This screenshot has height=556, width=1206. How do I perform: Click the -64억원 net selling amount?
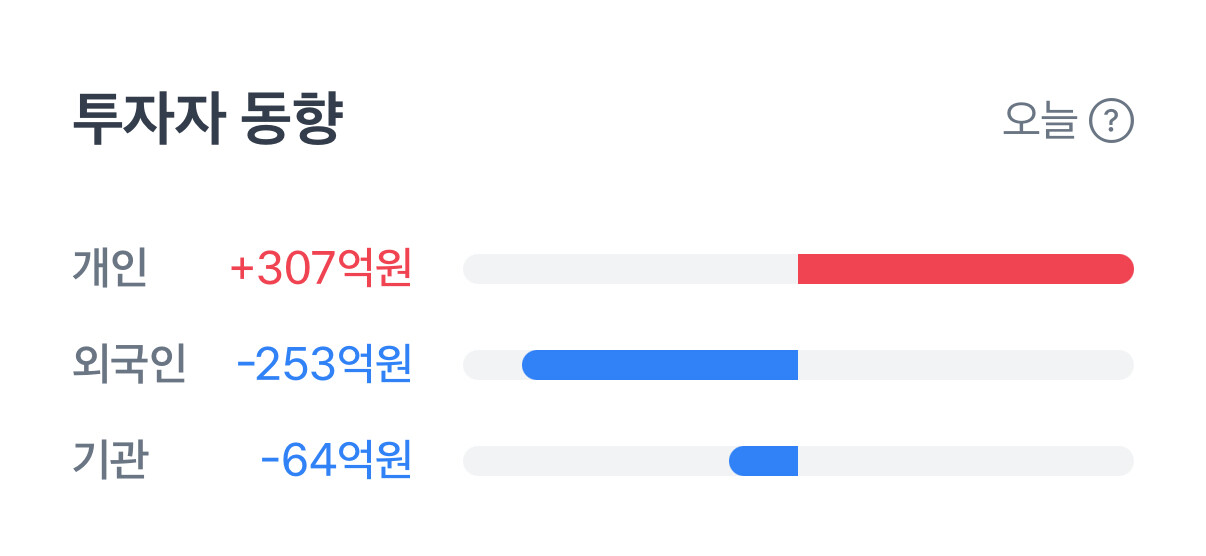[336, 461]
